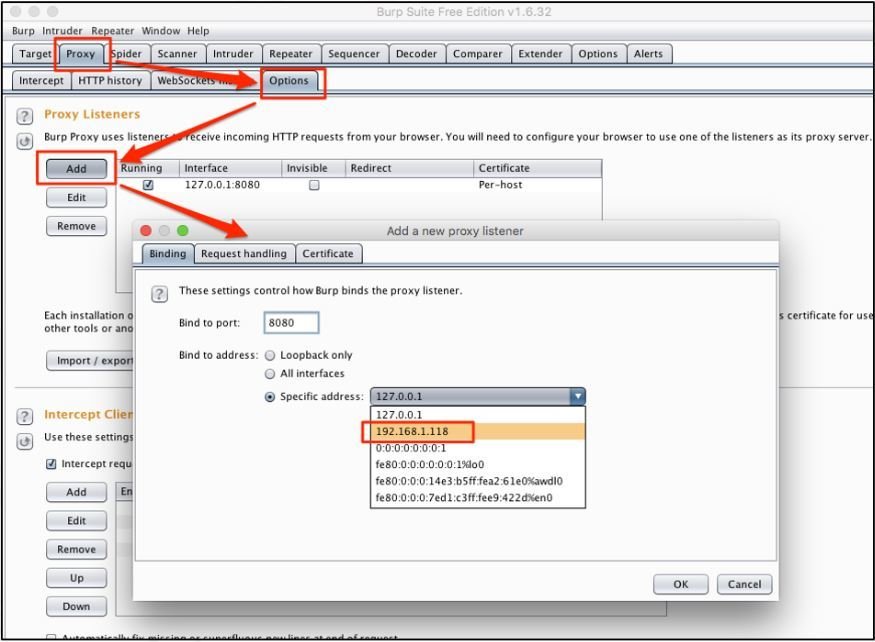Select the Loopback only radio button

[270, 356]
